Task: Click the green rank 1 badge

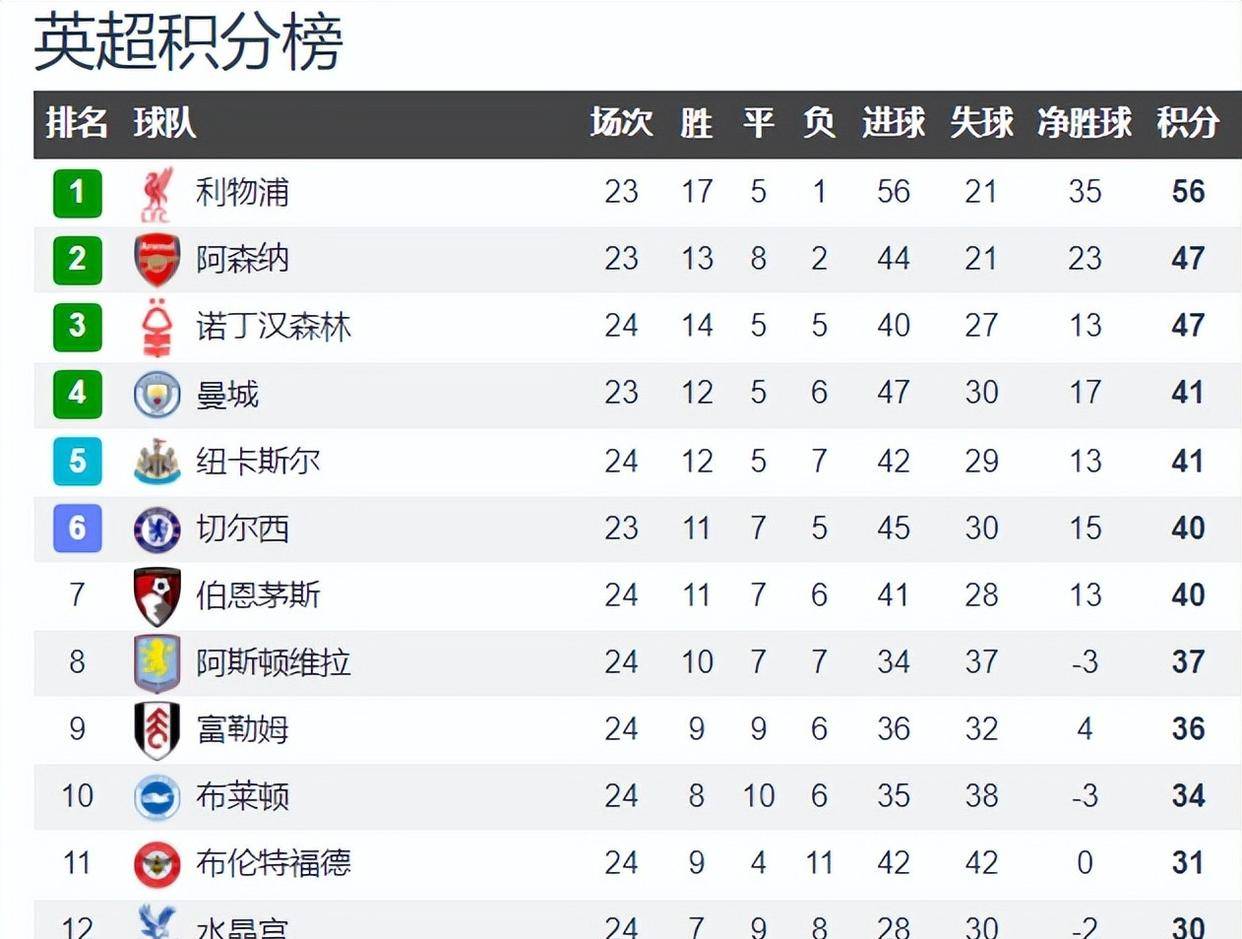Action: pyautogui.click(x=77, y=192)
